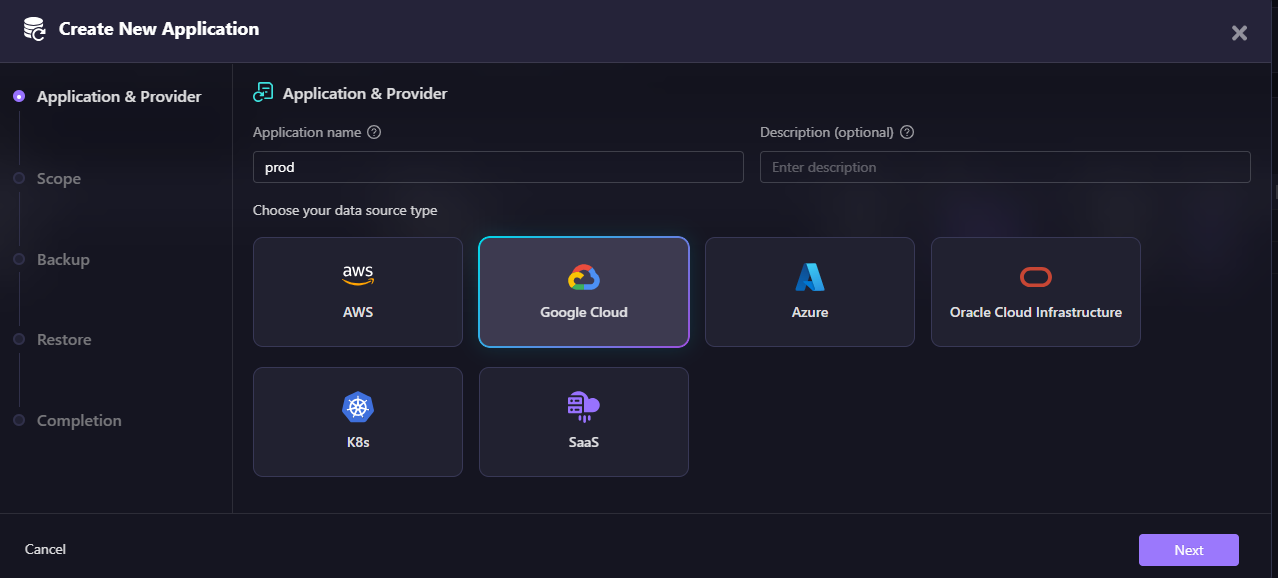Cancel the application creation
This screenshot has height=578, width=1278.
45,549
